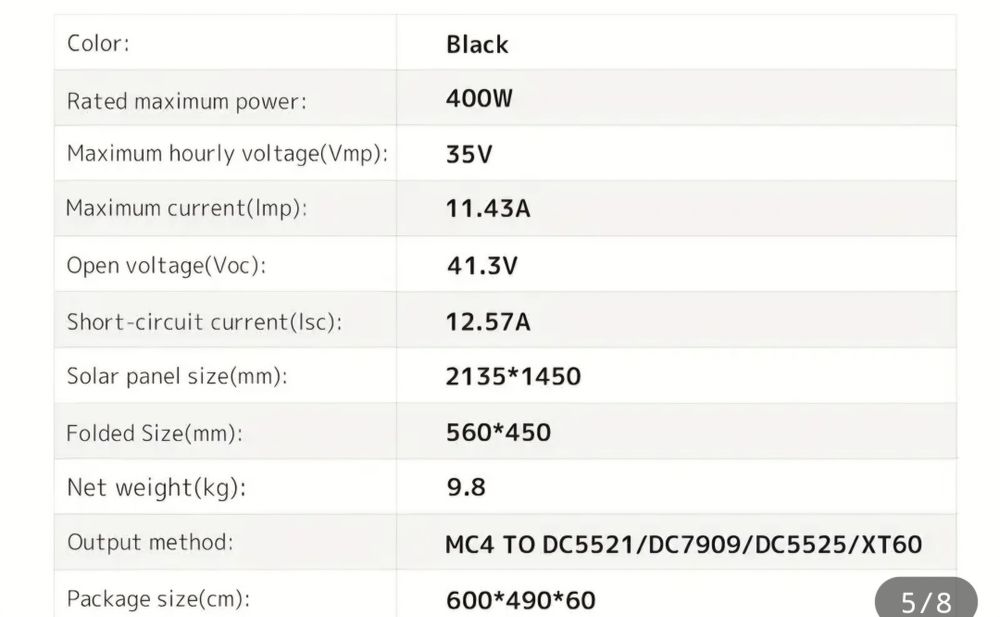Select the 41.3V open voltage value

(x=481, y=266)
